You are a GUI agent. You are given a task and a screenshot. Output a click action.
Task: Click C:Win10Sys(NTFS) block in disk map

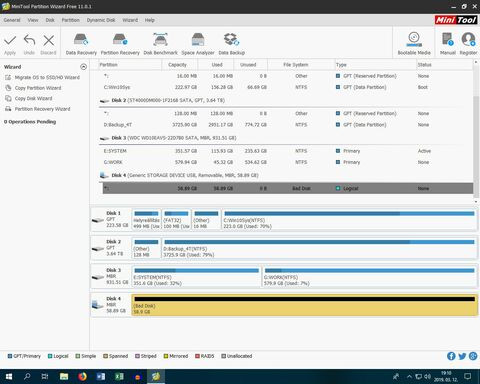[349, 220]
